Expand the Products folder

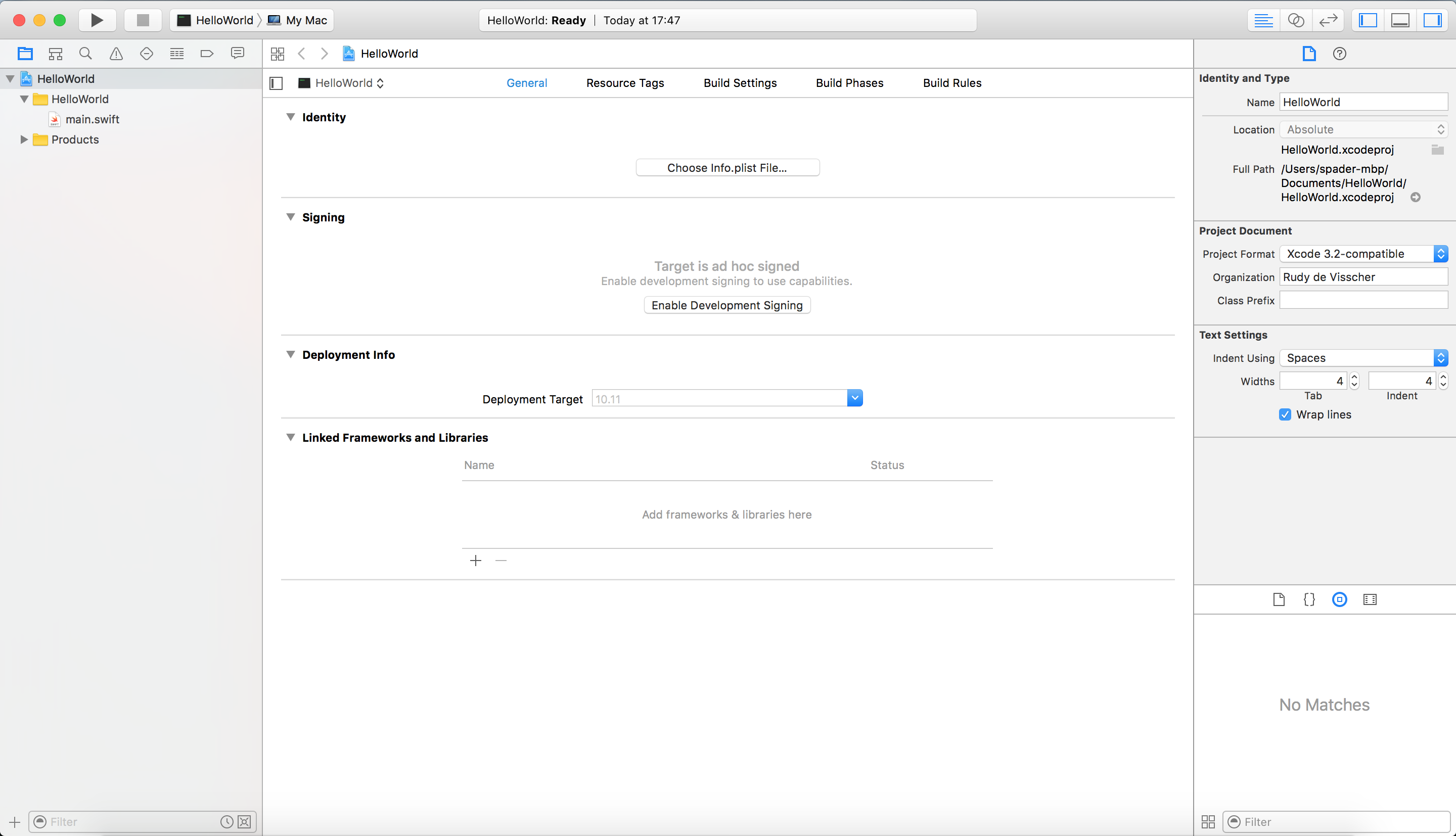24,139
